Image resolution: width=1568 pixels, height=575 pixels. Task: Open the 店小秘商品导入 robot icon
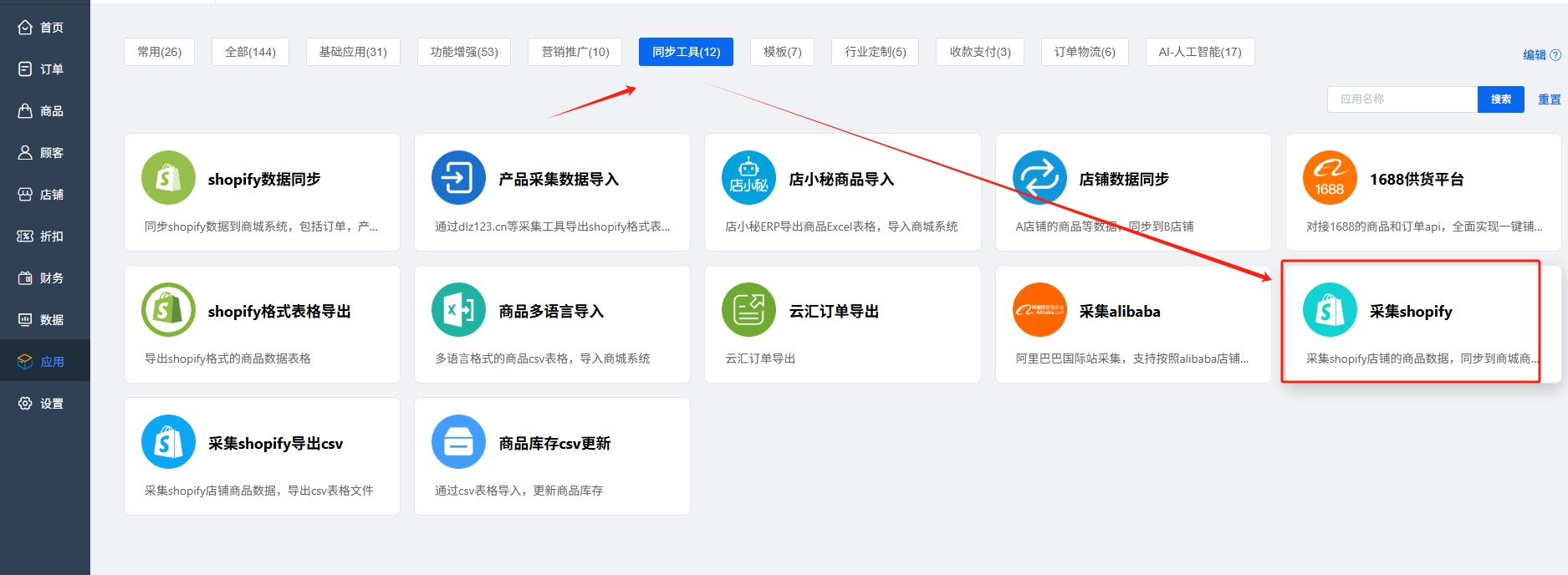click(x=748, y=178)
